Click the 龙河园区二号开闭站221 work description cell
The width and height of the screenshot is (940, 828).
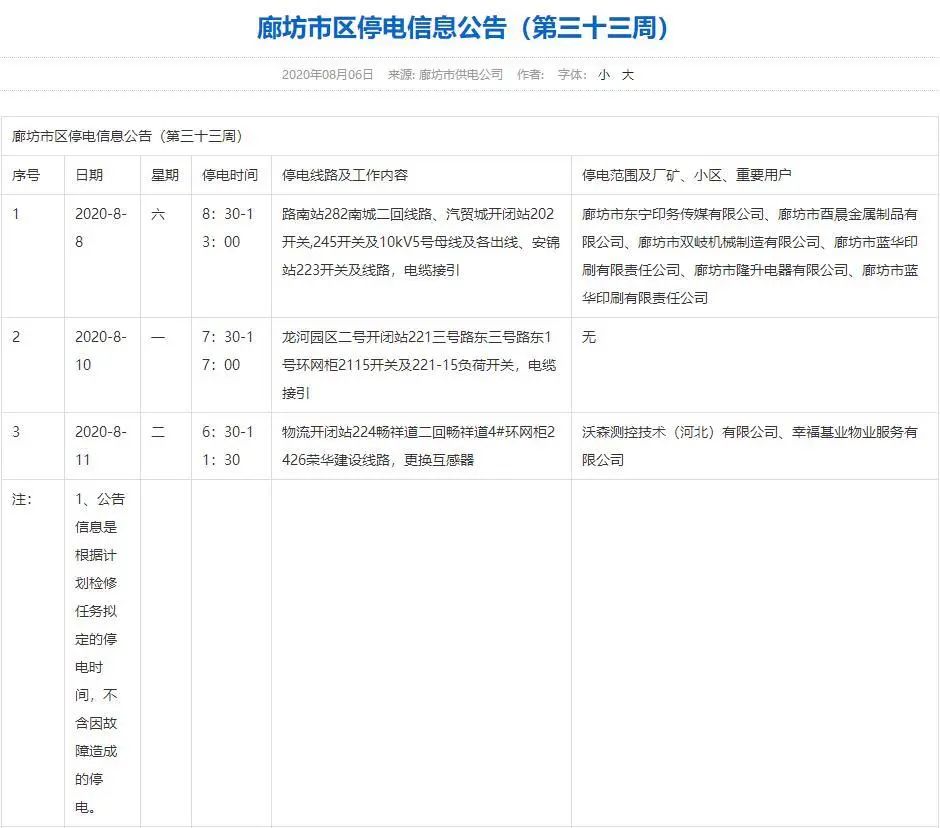(421, 365)
